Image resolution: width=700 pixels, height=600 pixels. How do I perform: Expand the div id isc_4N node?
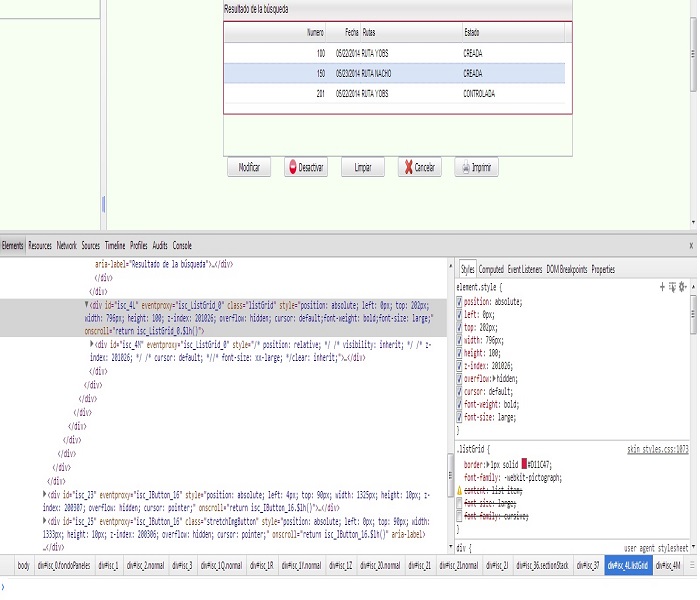92,343
